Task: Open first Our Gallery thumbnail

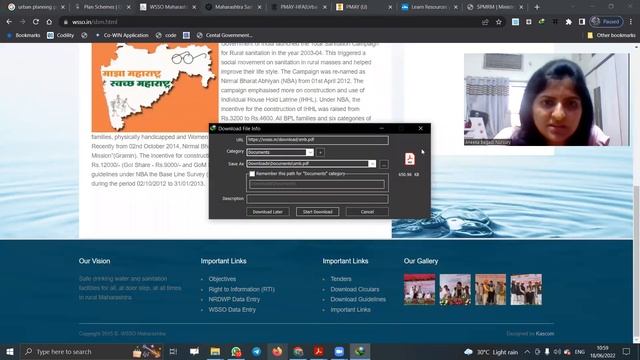Action: coord(420,289)
